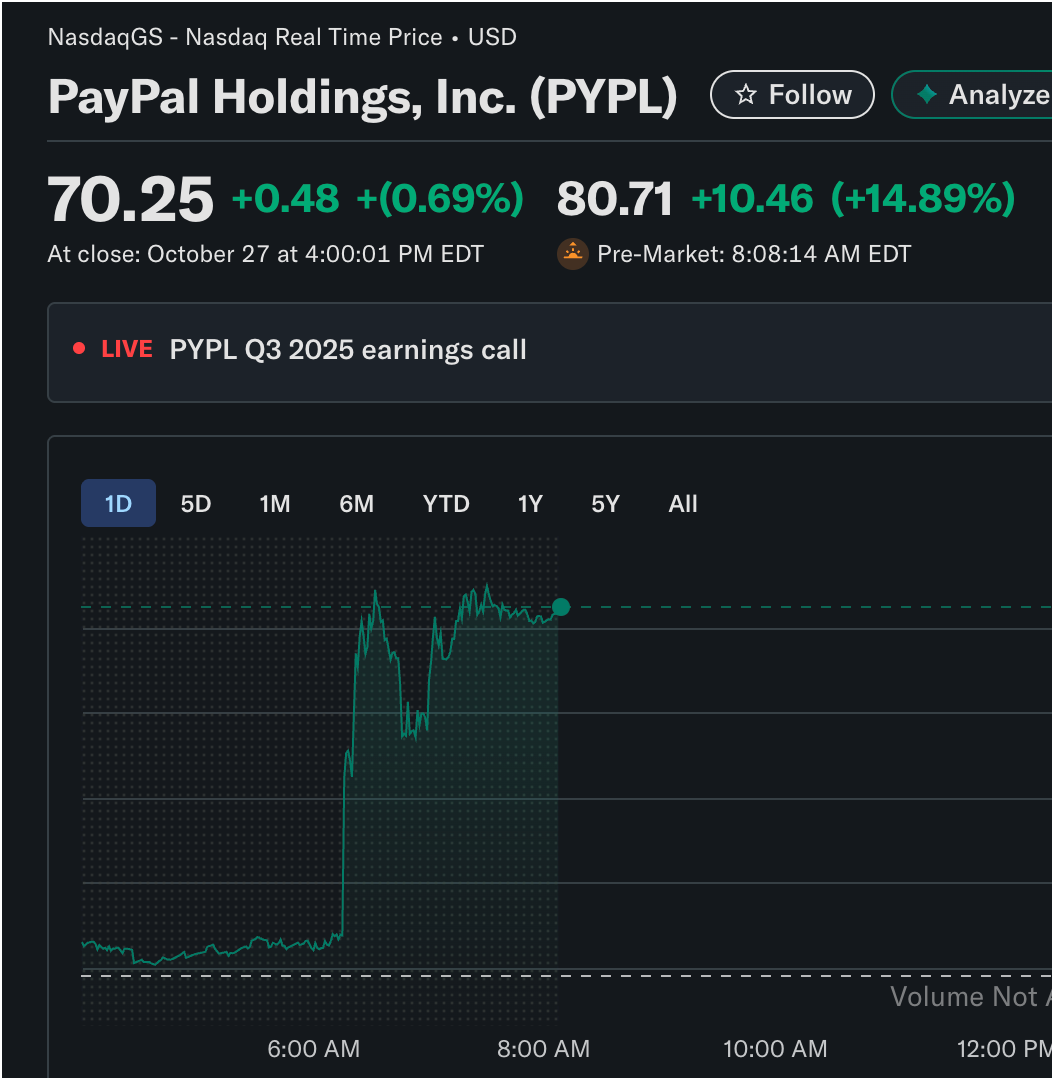Click the 10:00 AM axis label
Viewport: 1054px width, 1080px height.
775,1049
